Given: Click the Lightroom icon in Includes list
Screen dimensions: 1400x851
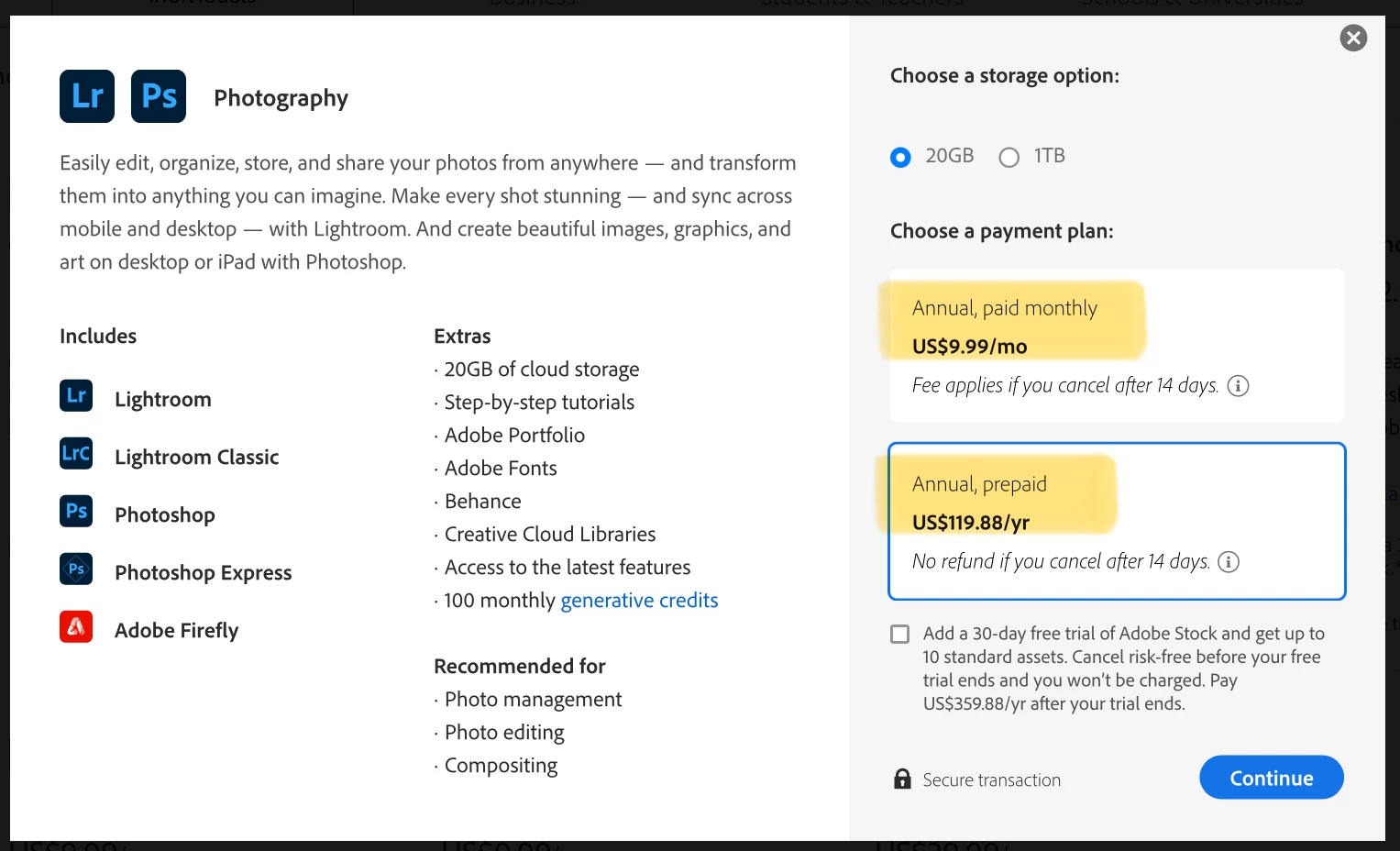Looking at the screenshot, I should click(76, 395).
